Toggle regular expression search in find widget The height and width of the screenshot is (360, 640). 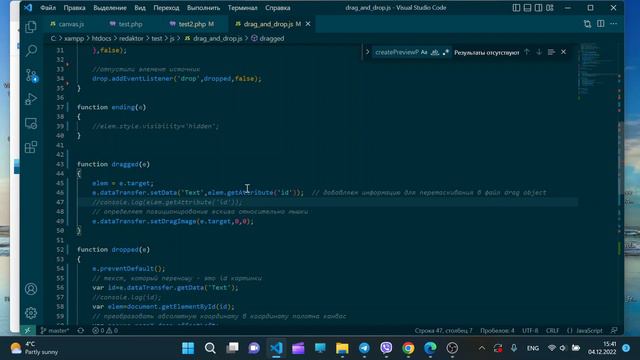tap(445, 52)
